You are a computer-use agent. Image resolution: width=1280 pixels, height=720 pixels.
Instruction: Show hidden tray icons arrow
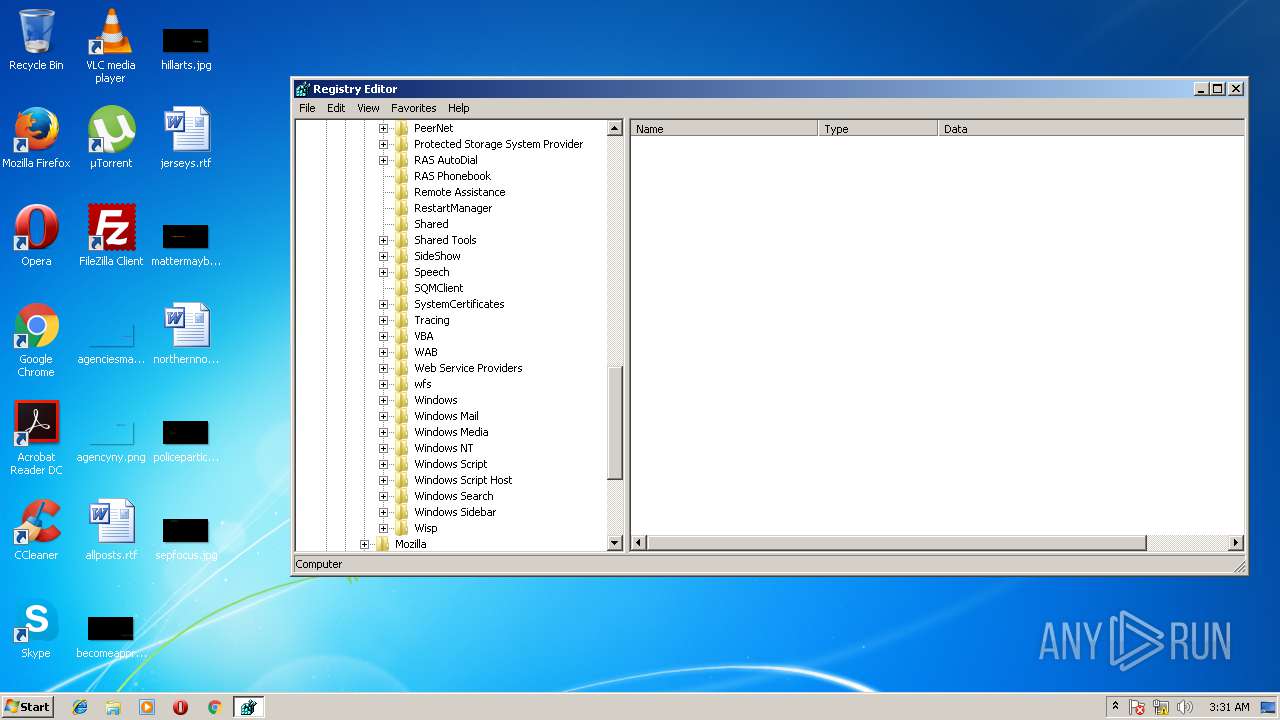click(x=1115, y=707)
